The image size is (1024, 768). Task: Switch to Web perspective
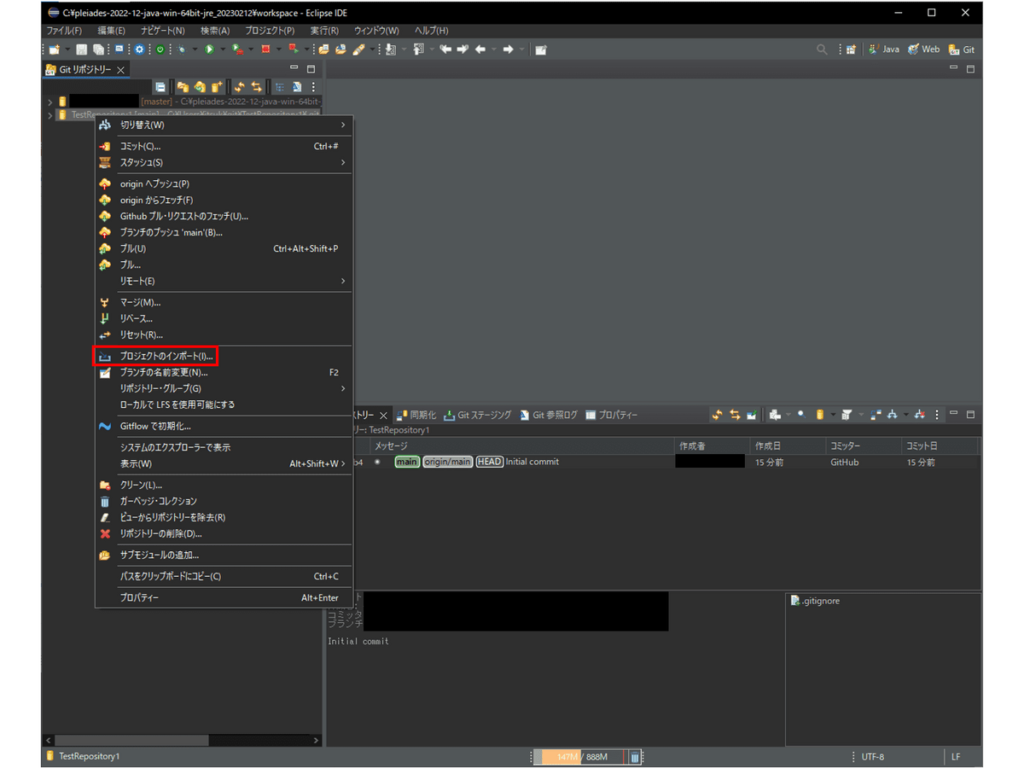[x=924, y=50]
